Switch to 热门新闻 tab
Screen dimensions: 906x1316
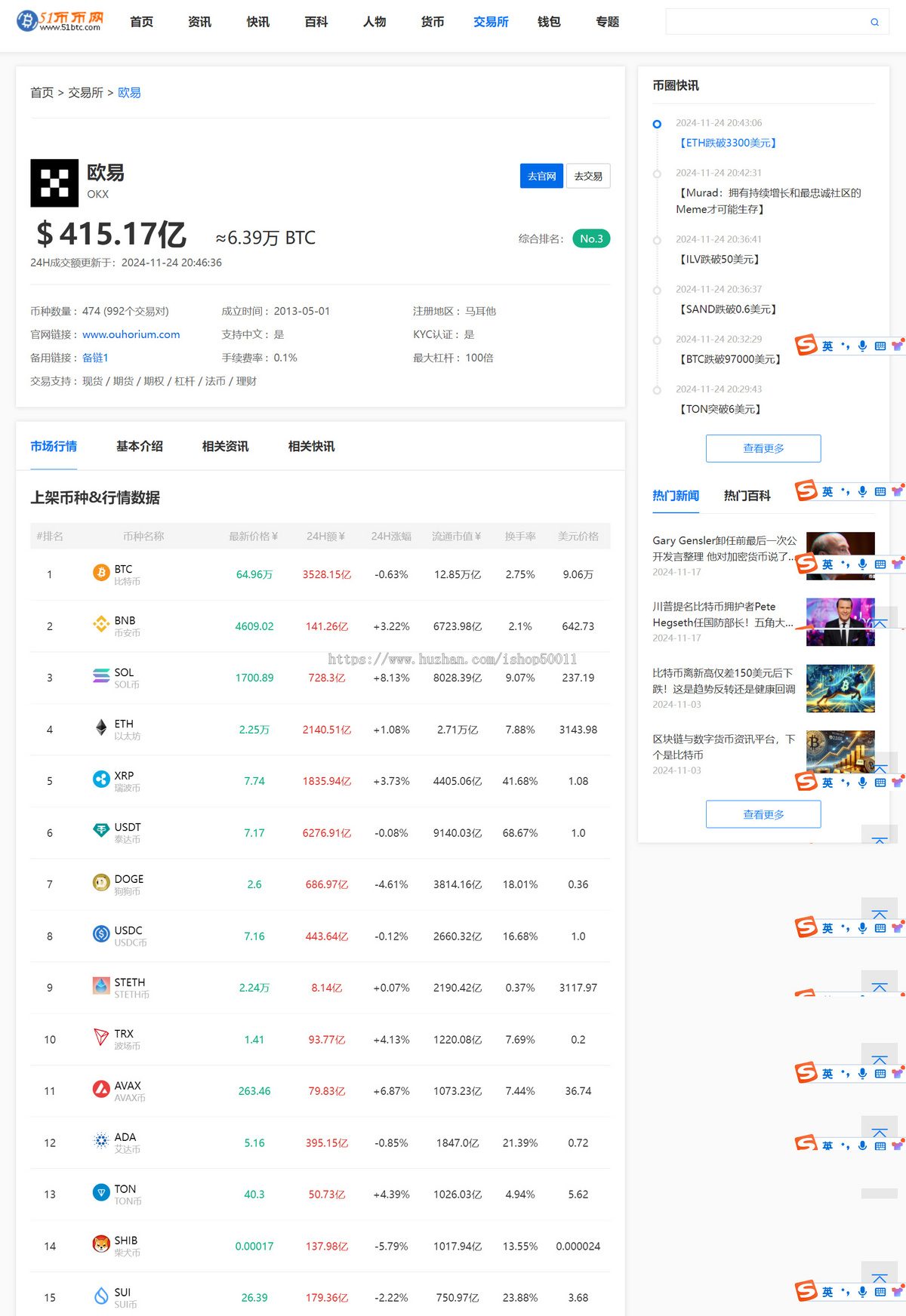click(x=676, y=495)
